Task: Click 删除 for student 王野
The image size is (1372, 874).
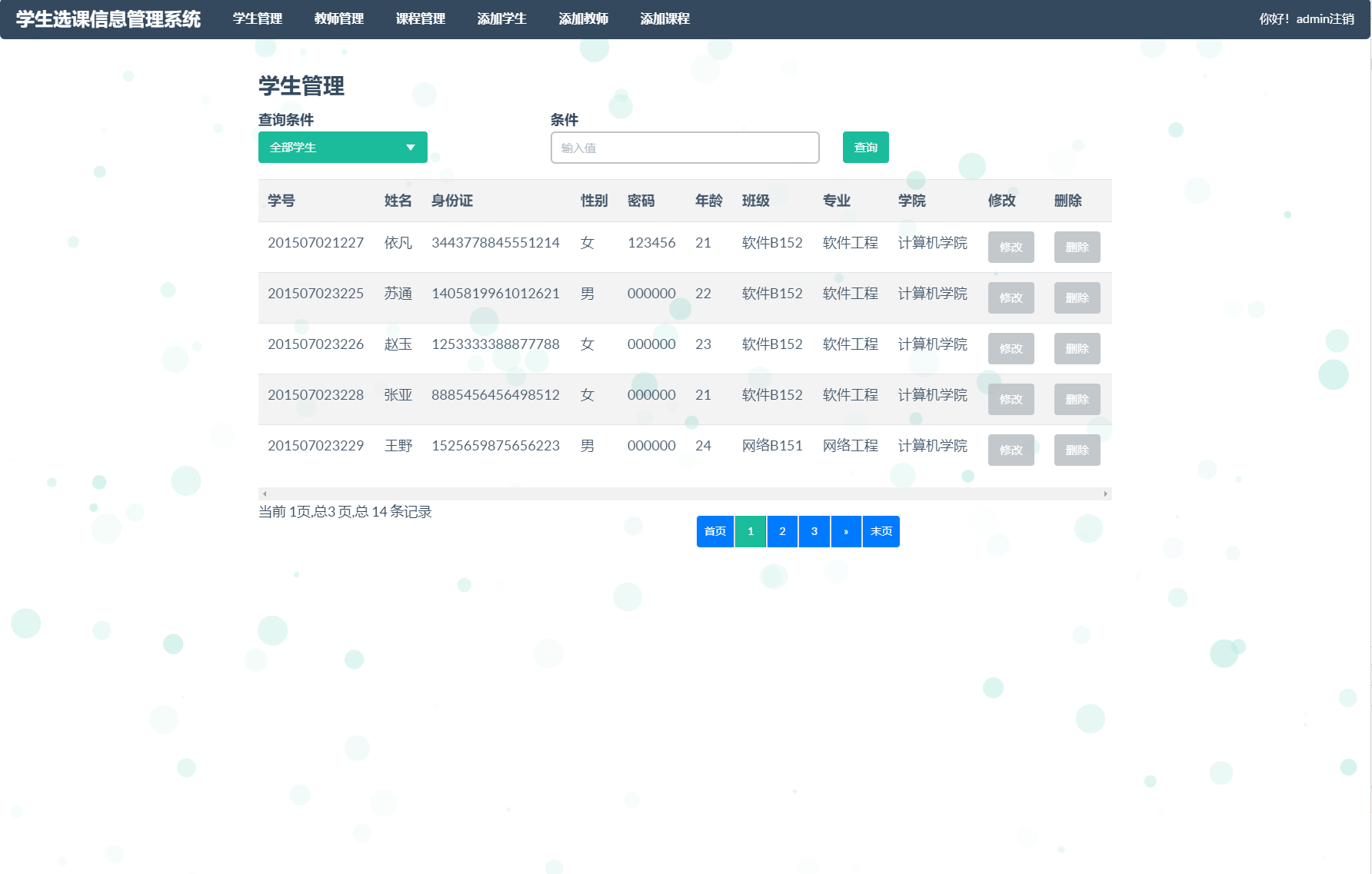Action: click(1077, 450)
